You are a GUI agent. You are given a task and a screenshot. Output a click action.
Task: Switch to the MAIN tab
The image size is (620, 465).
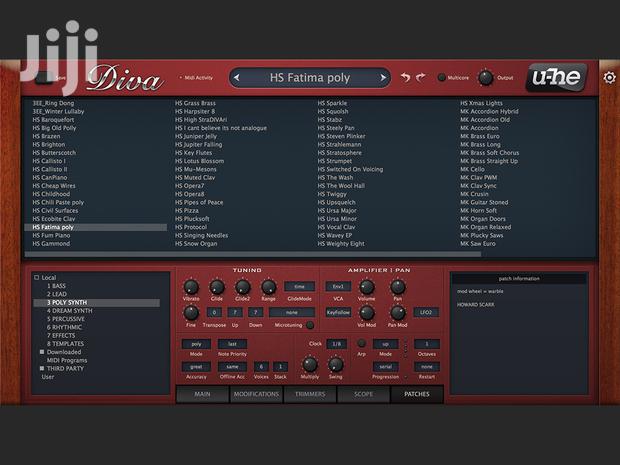tap(202, 394)
